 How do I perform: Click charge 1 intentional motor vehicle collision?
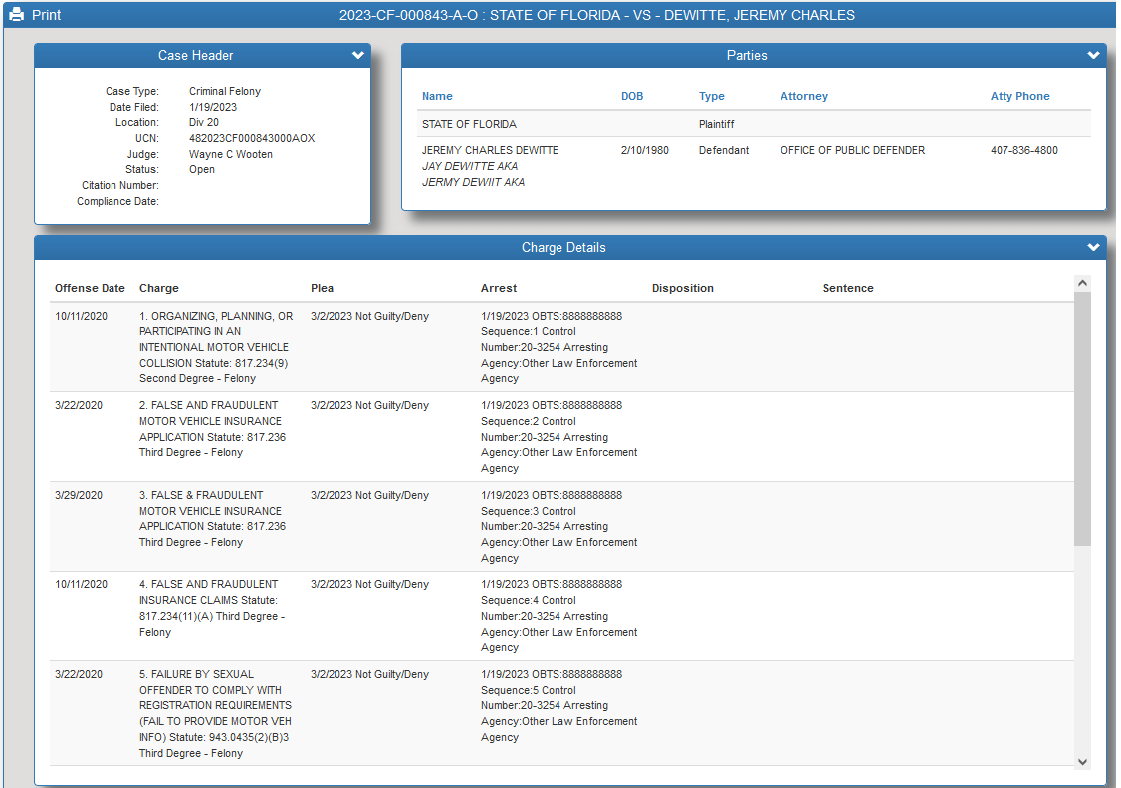pos(216,348)
